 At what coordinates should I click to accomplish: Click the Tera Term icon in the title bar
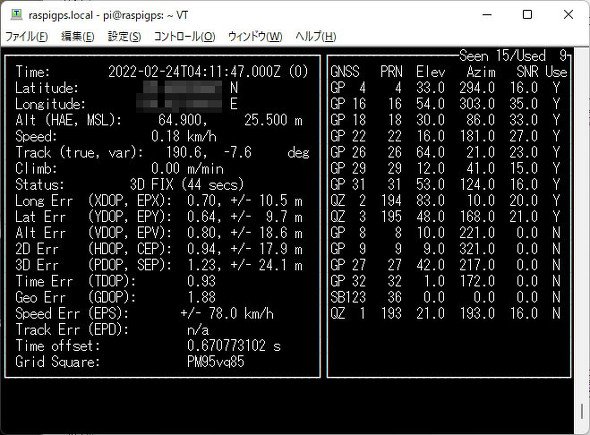[x=16, y=15]
